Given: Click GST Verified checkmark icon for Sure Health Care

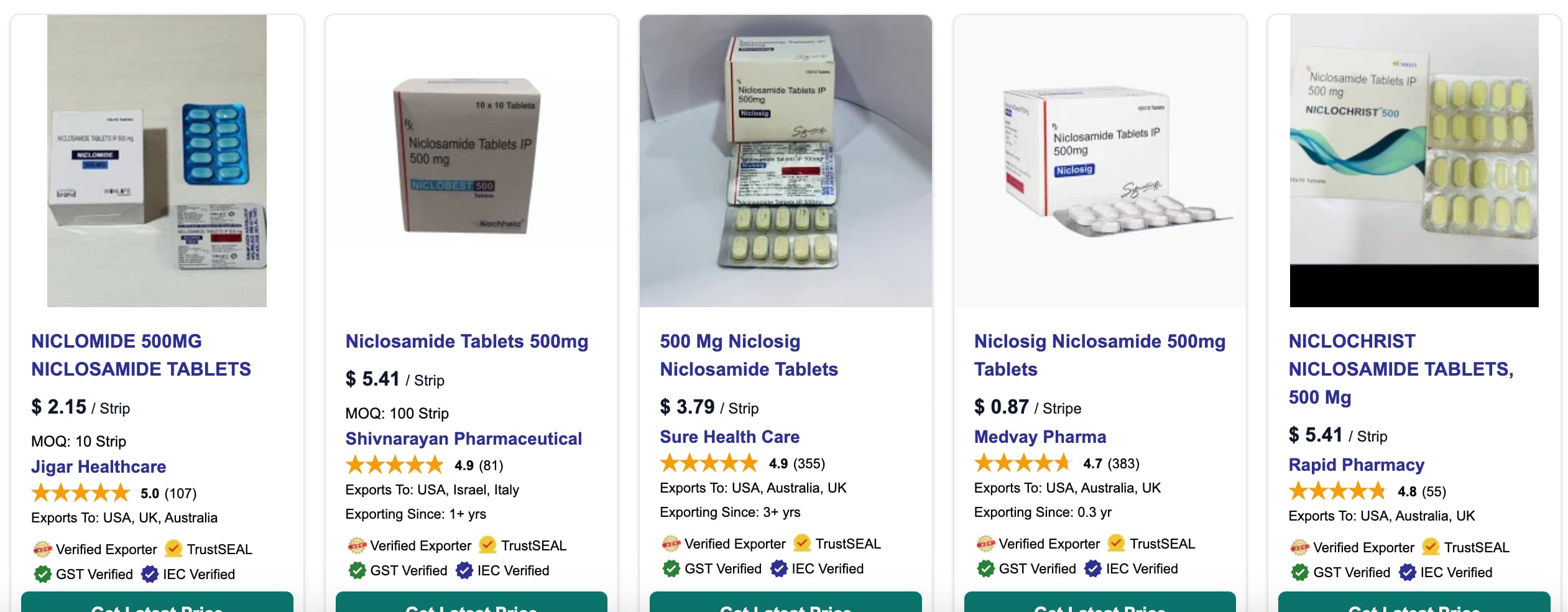Looking at the screenshot, I should click(671, 568).
